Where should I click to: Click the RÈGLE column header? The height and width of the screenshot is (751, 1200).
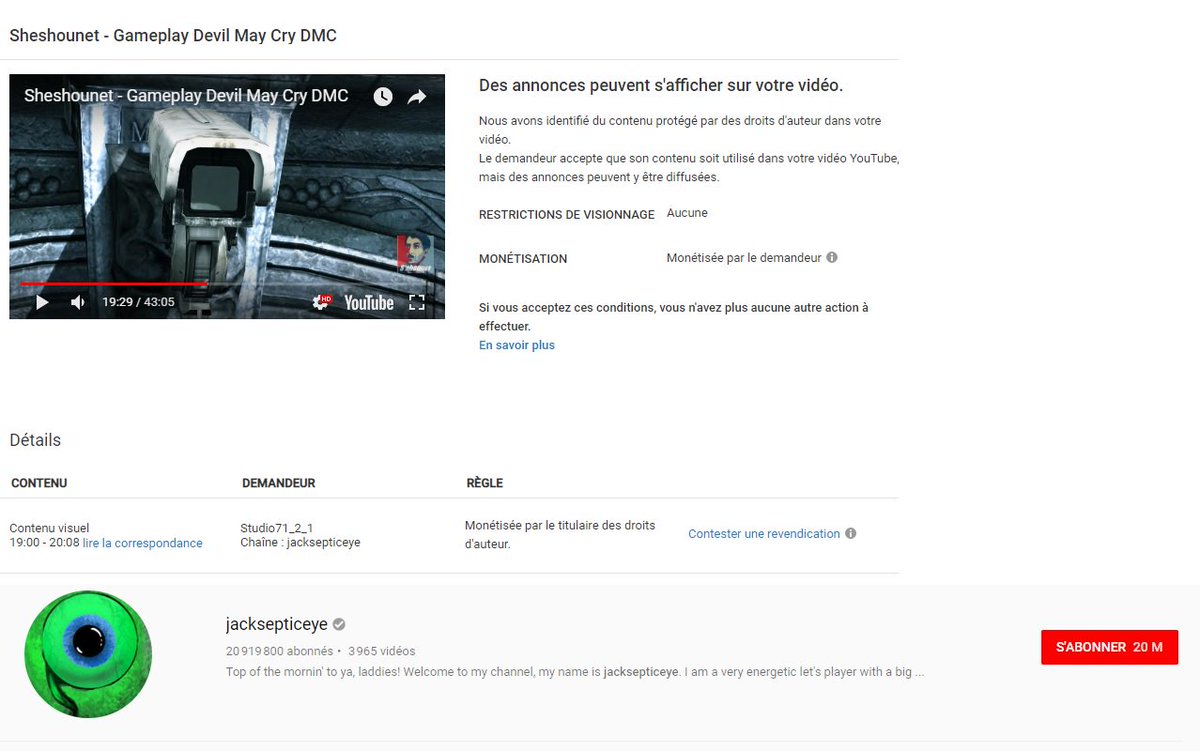coord(485,483)
